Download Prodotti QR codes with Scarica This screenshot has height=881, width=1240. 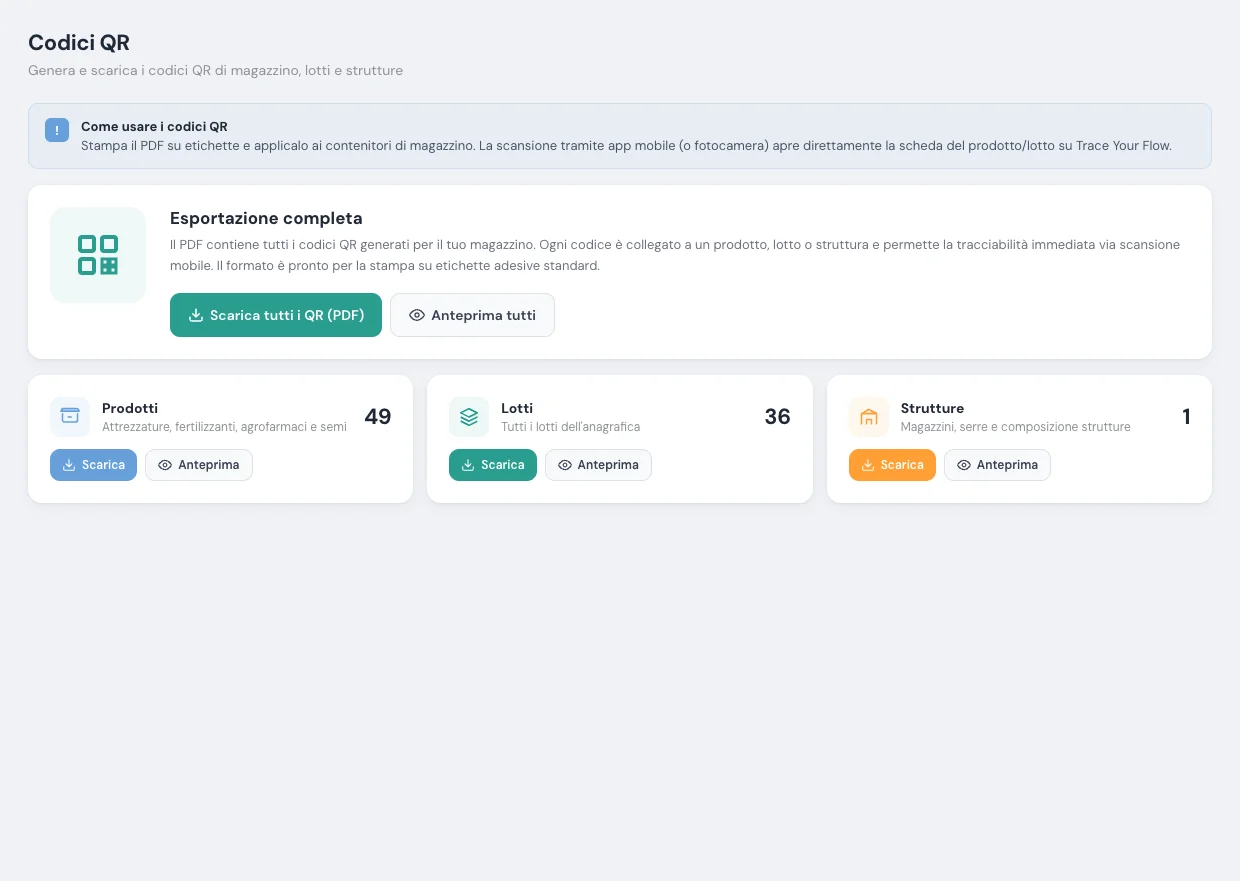coord(93,465)
